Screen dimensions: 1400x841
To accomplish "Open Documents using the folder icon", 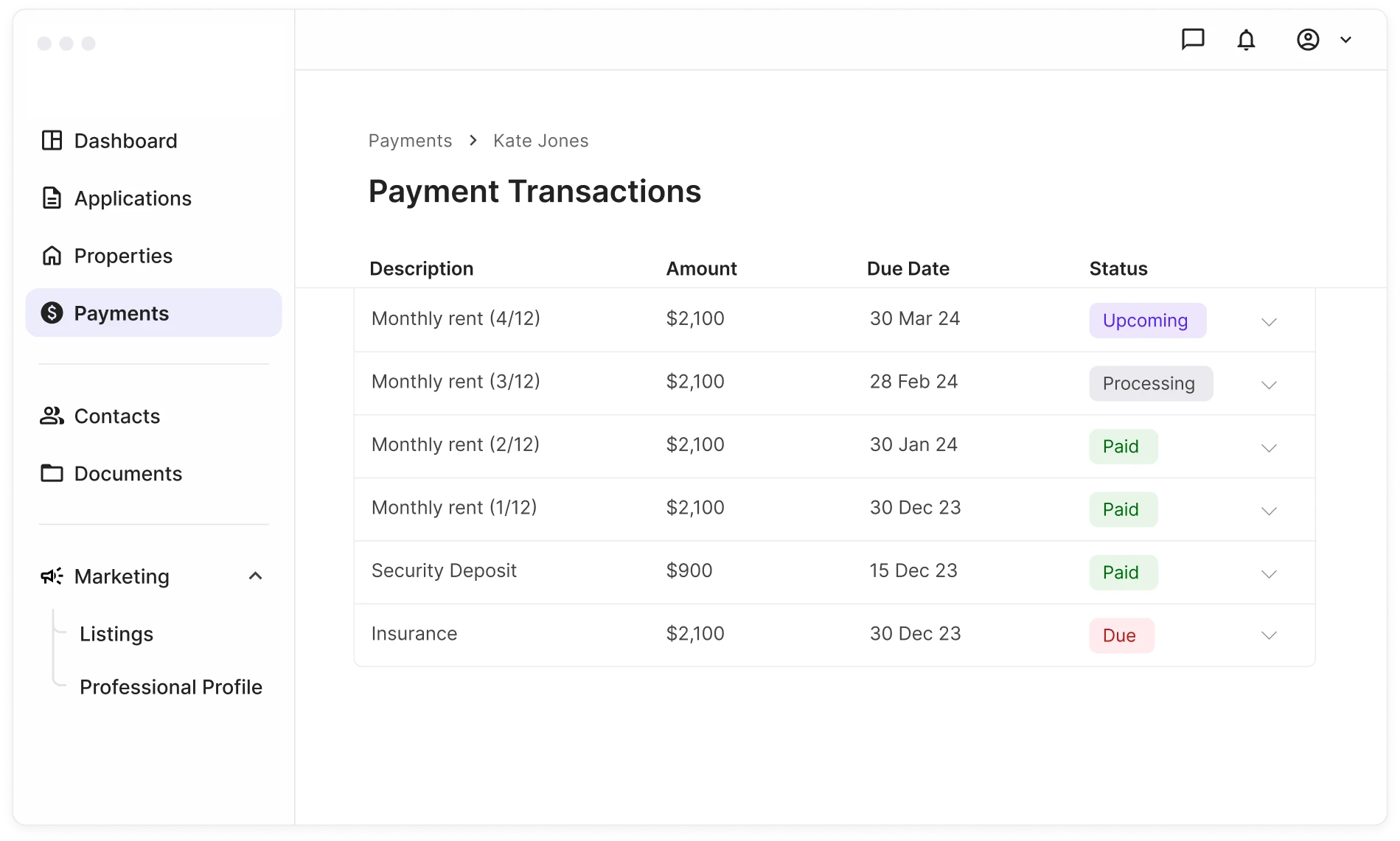I will tap(51, 473).
